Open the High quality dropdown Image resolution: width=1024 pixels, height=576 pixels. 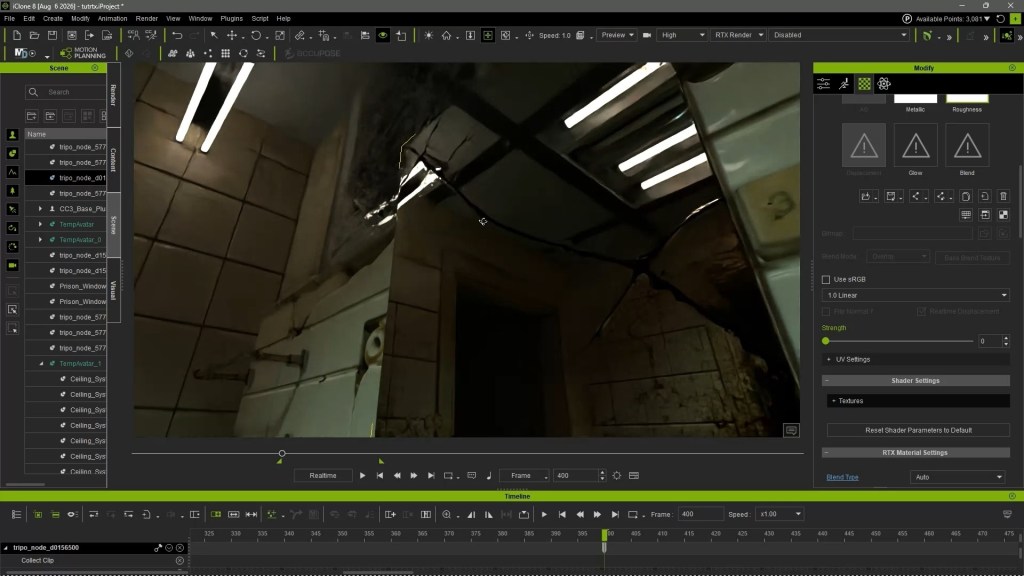pyautogui.click(x=682, y=35)
